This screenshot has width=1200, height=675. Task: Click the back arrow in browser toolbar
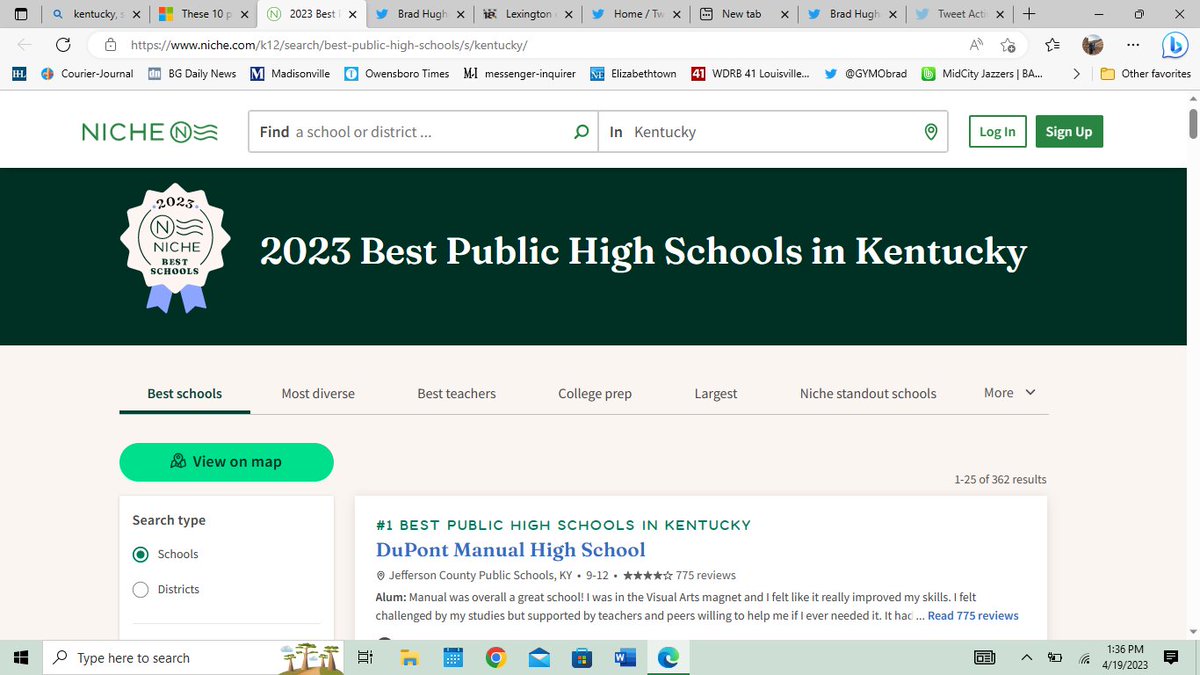(x=25, y=45)
